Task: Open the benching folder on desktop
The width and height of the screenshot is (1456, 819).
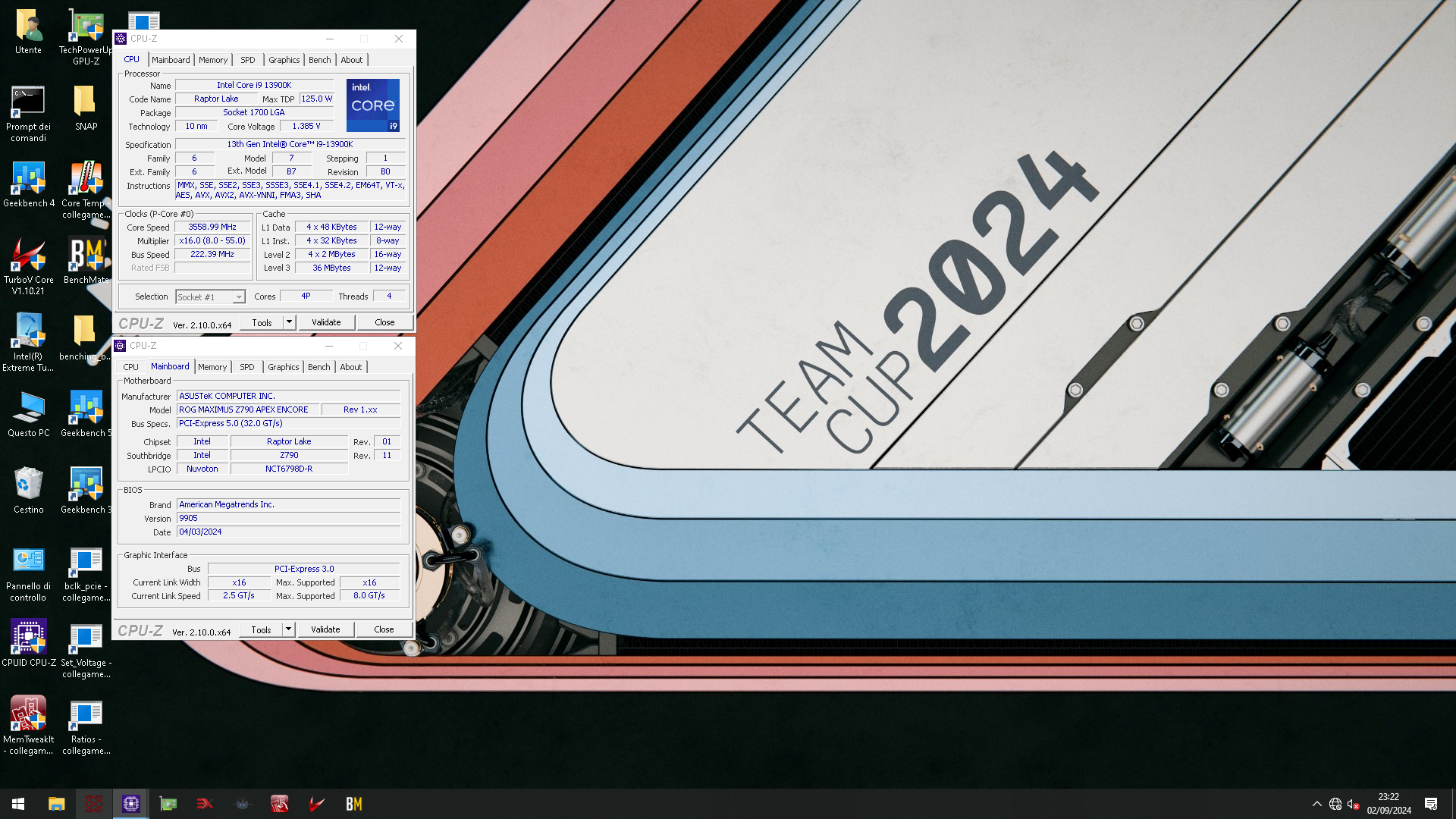Action: pos(86,338)
